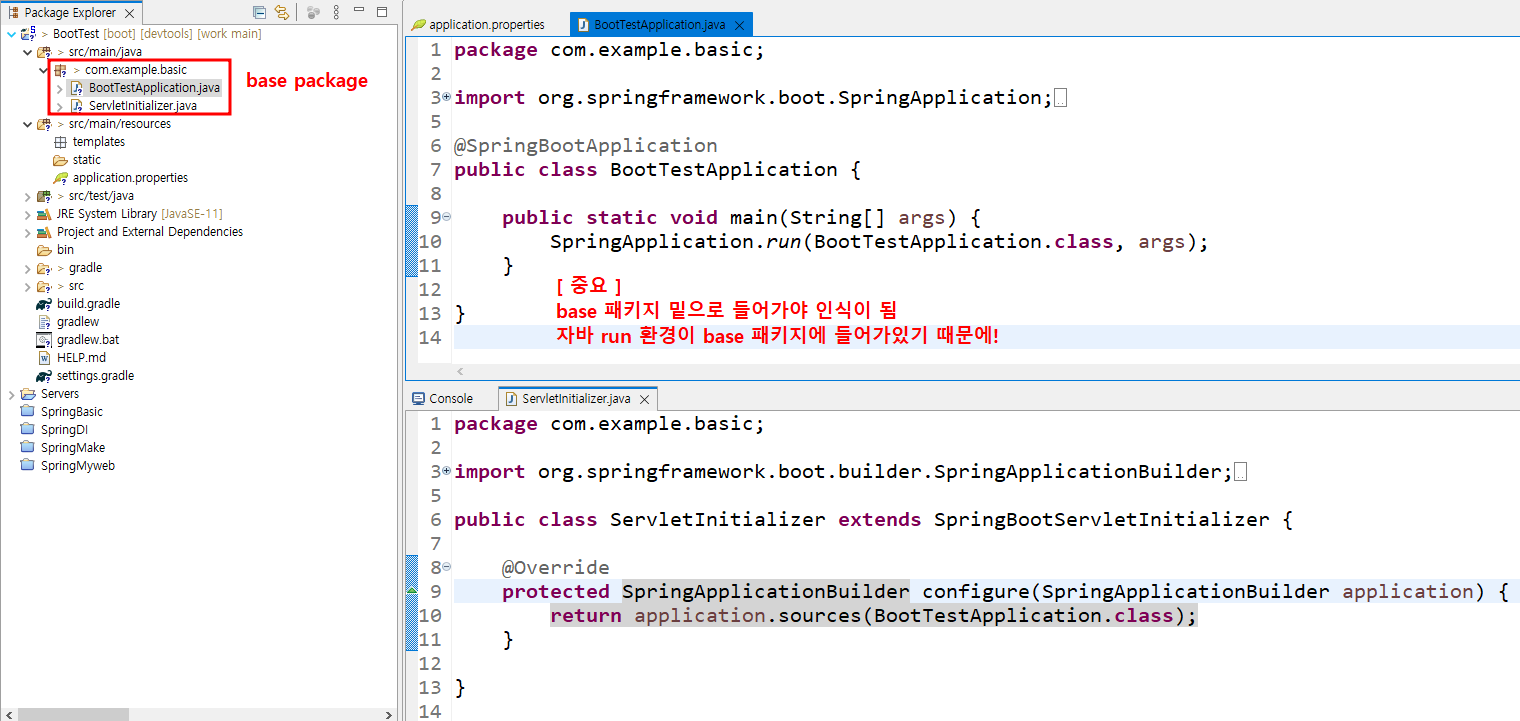The height and width of the screenshot is (721, 1520).
Task: Click com.example.basic package icon
Action: click(x=60, y=70)
